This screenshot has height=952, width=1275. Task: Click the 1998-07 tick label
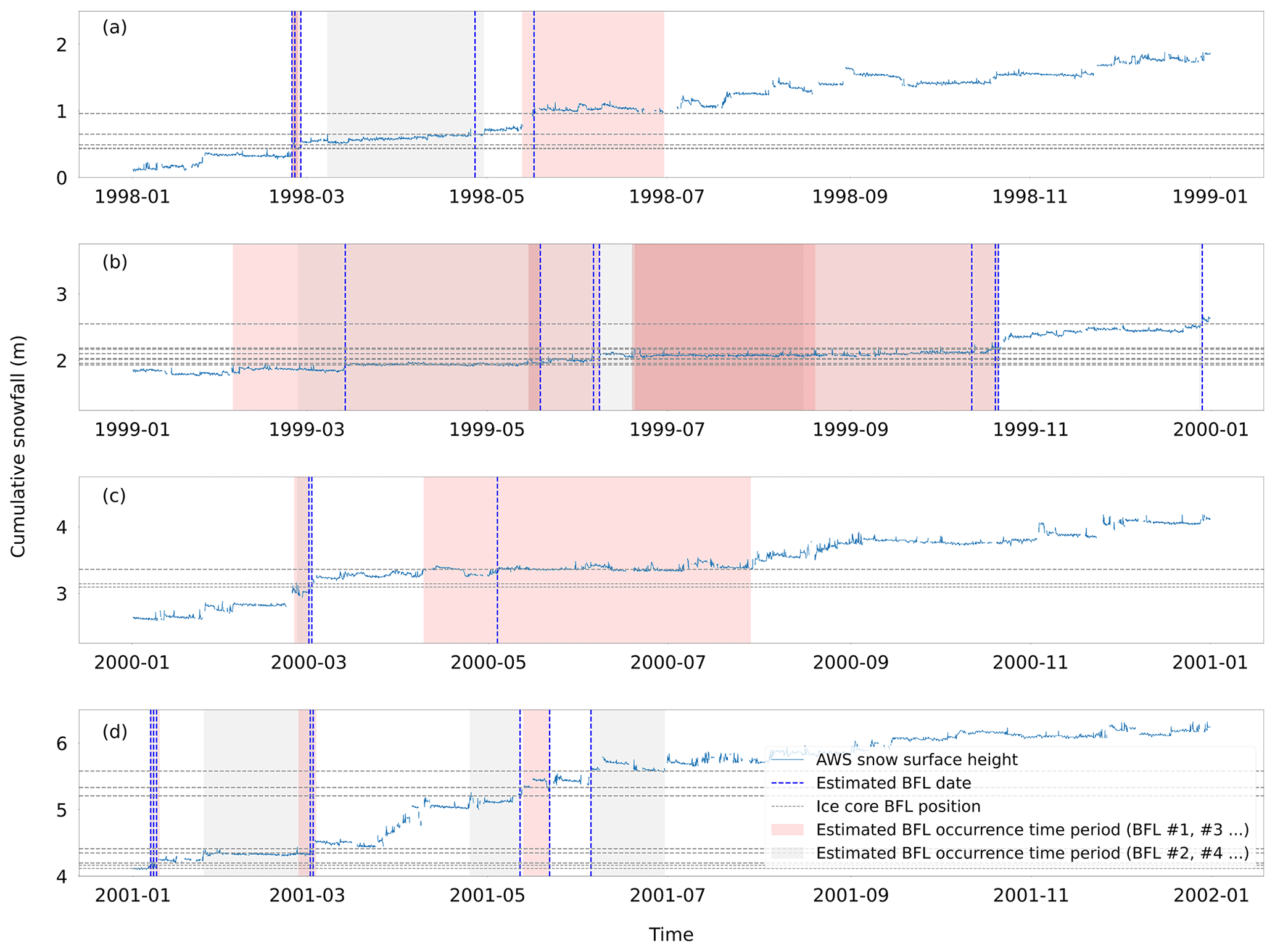point(666,197)
